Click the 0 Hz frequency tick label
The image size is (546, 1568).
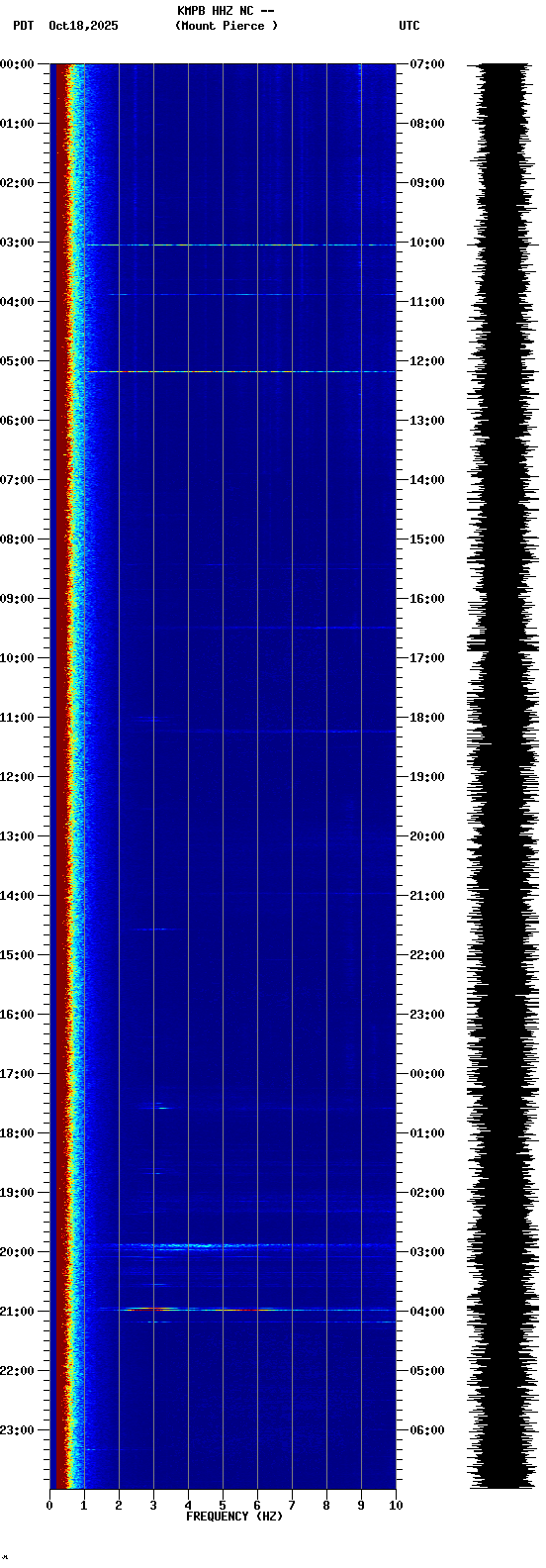49,1506
